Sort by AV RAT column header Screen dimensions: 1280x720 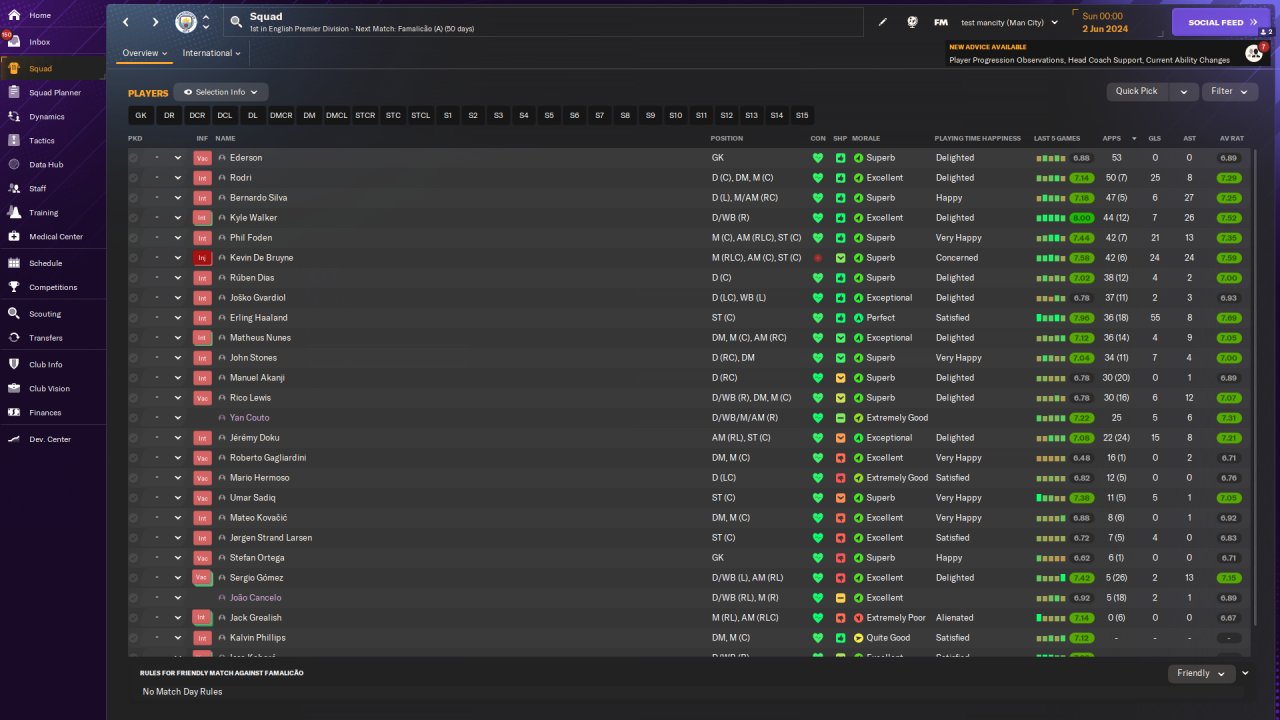pyautogui.click(x=1231, y=138)
